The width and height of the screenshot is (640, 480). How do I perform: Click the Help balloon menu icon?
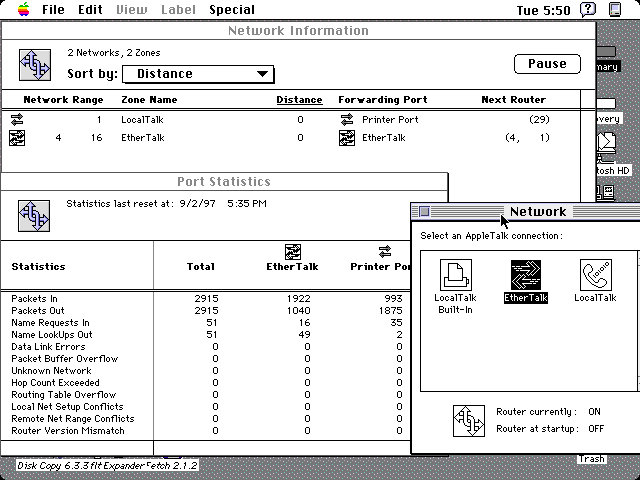(x=588, y=9)
